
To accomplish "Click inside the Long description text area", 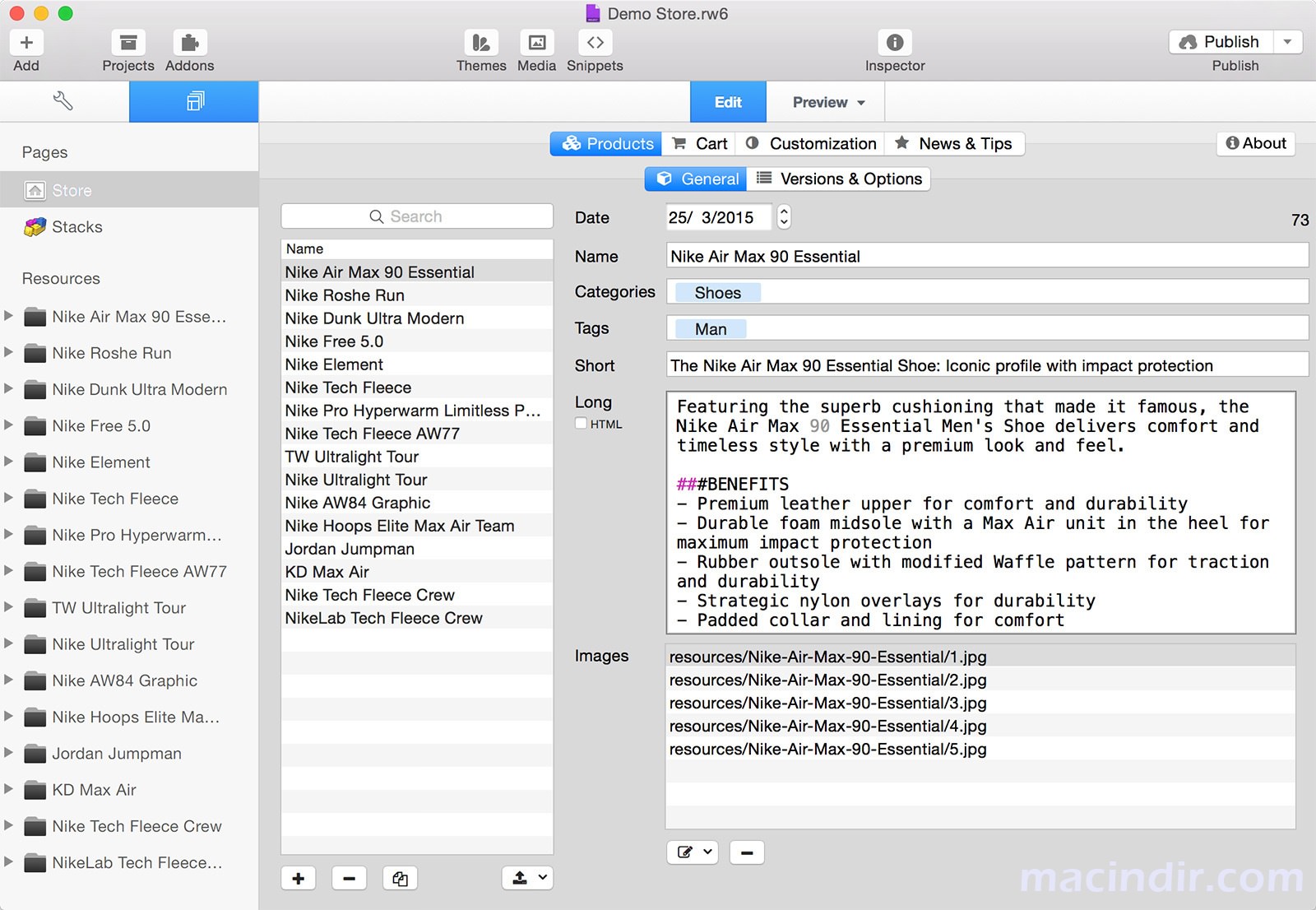I will [x=980, y=513].
